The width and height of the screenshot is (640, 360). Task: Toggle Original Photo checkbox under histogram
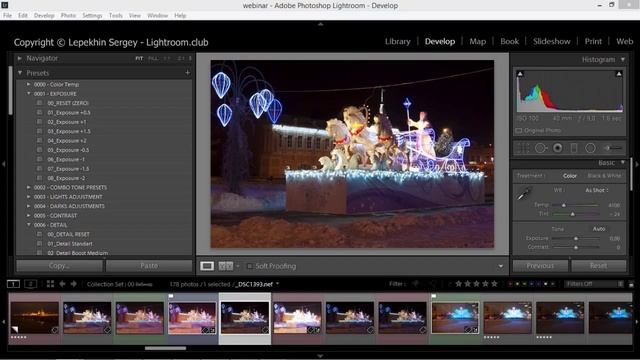(x=519, y=131)
